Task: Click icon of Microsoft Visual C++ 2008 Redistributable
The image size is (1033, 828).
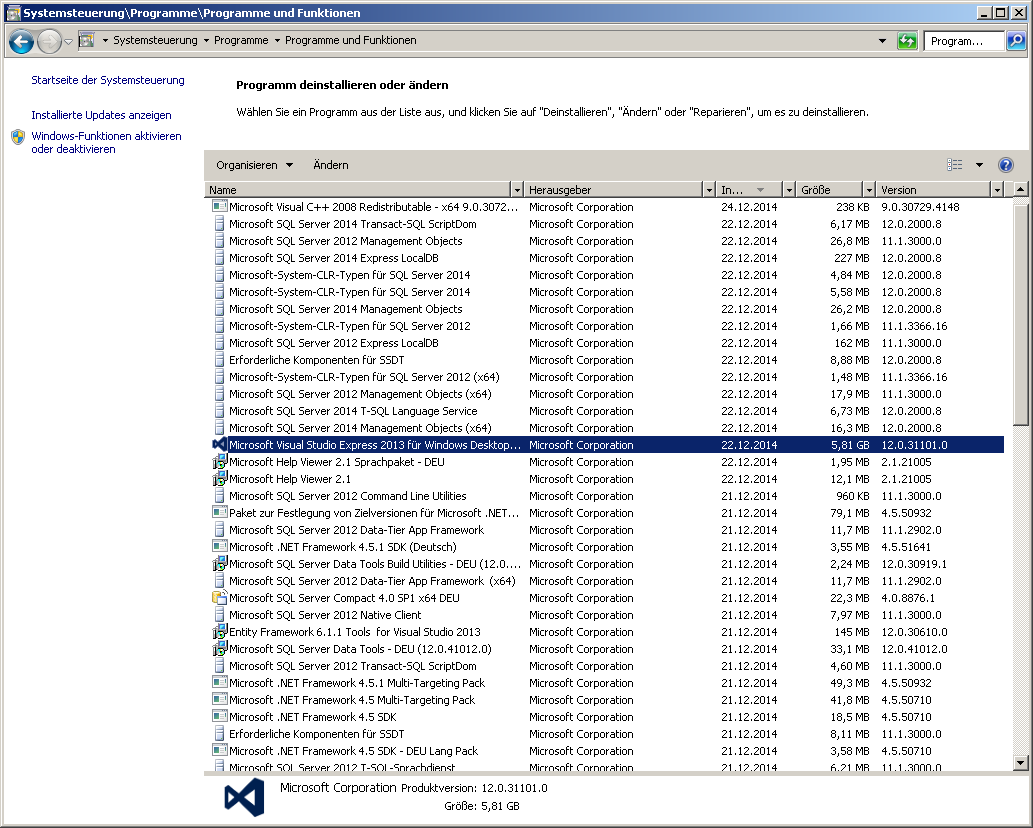Action: point(219,207)
